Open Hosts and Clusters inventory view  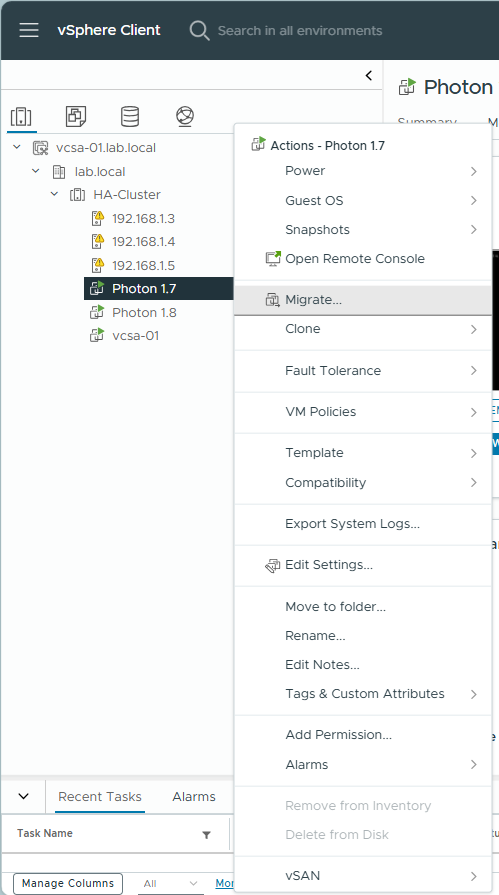[x=21, y=116]
